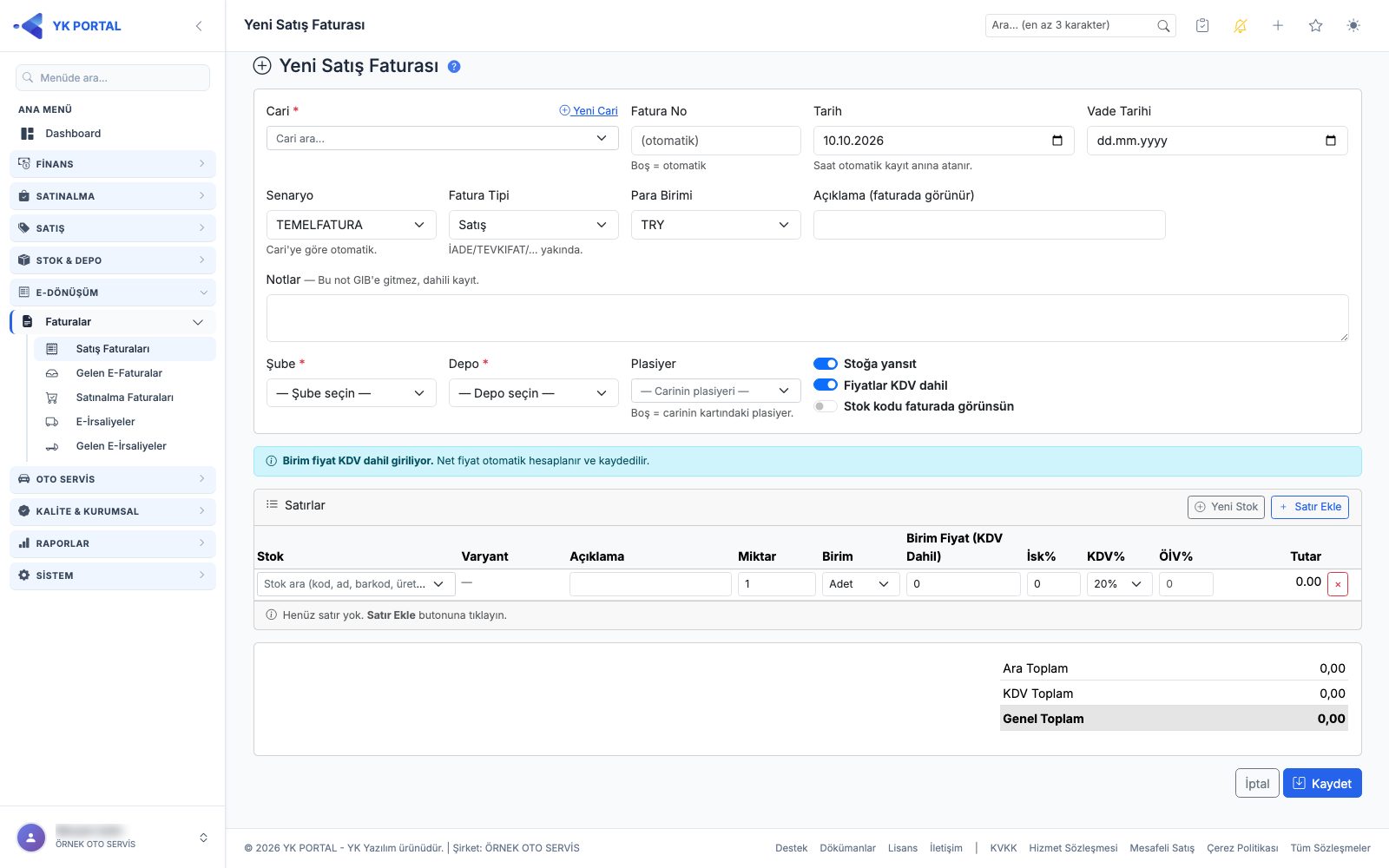Click the search magnifier icon in top bar

pyautogui.click(x=1163, y=26)
